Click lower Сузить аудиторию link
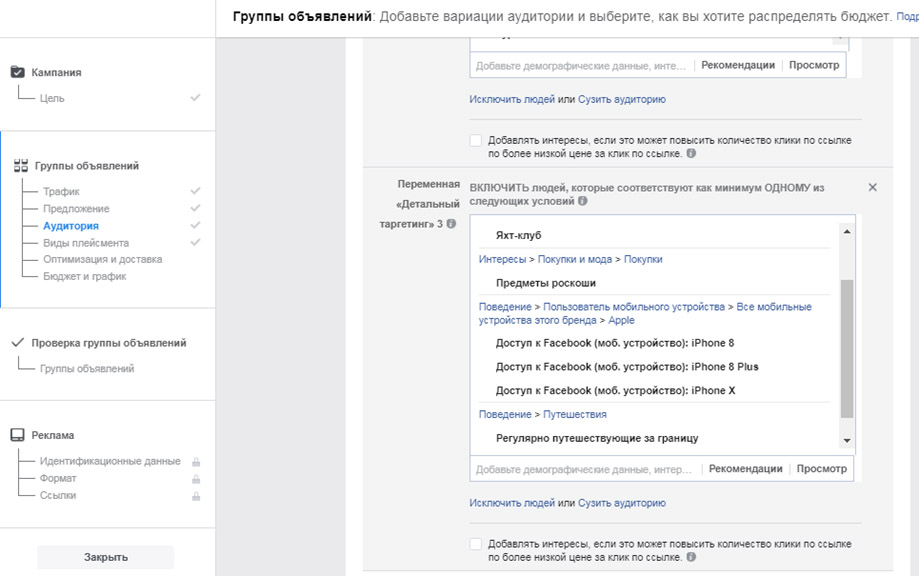Viewport: 919px width, 576px height. coord(622,503)
